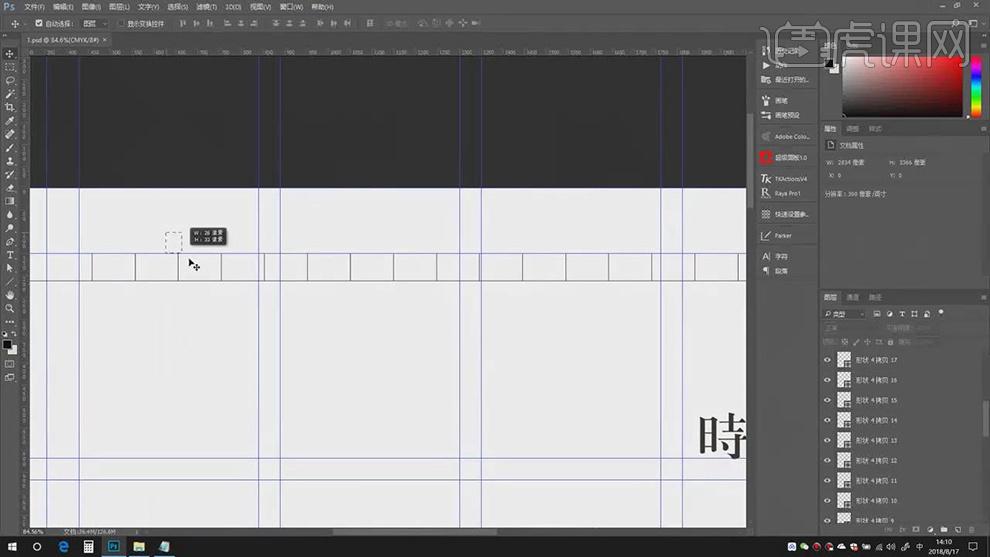This screenshot has height=557, width=990.
Task: Select the Hand tool
Action: coord(9,295)
